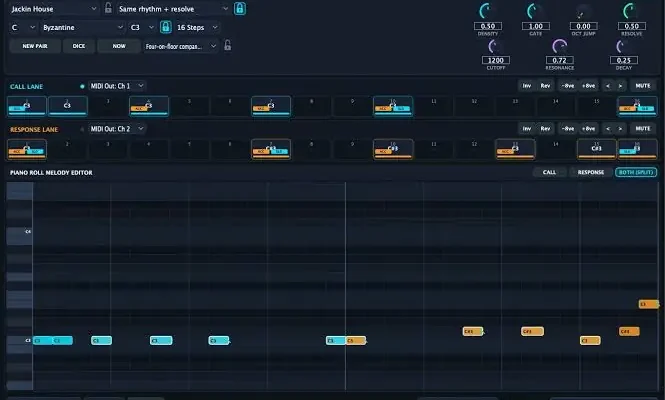Open the Call lane MIDI Out: Ch 1 dropdown
Screen dimensions: 665x400
pyautogui.click(x=117, y=86)
